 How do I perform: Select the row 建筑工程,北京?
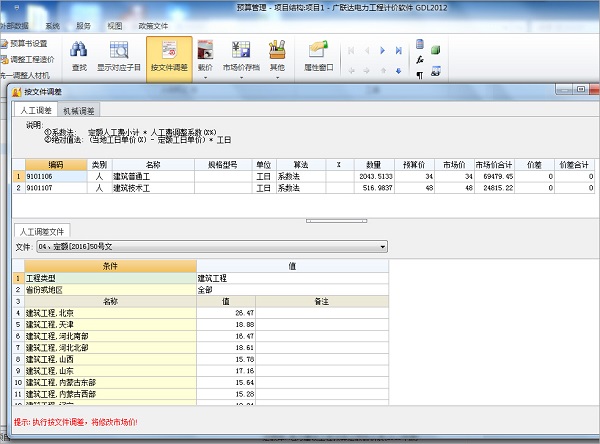point(201,313)
